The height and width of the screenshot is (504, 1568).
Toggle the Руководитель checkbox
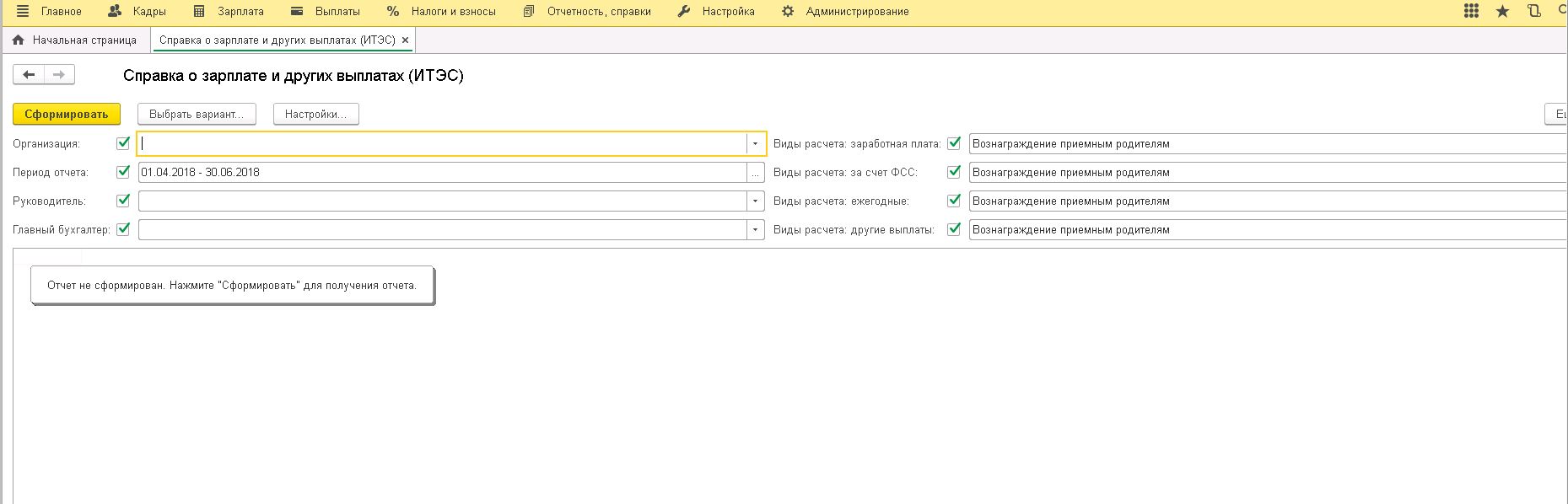click(123, 201)
